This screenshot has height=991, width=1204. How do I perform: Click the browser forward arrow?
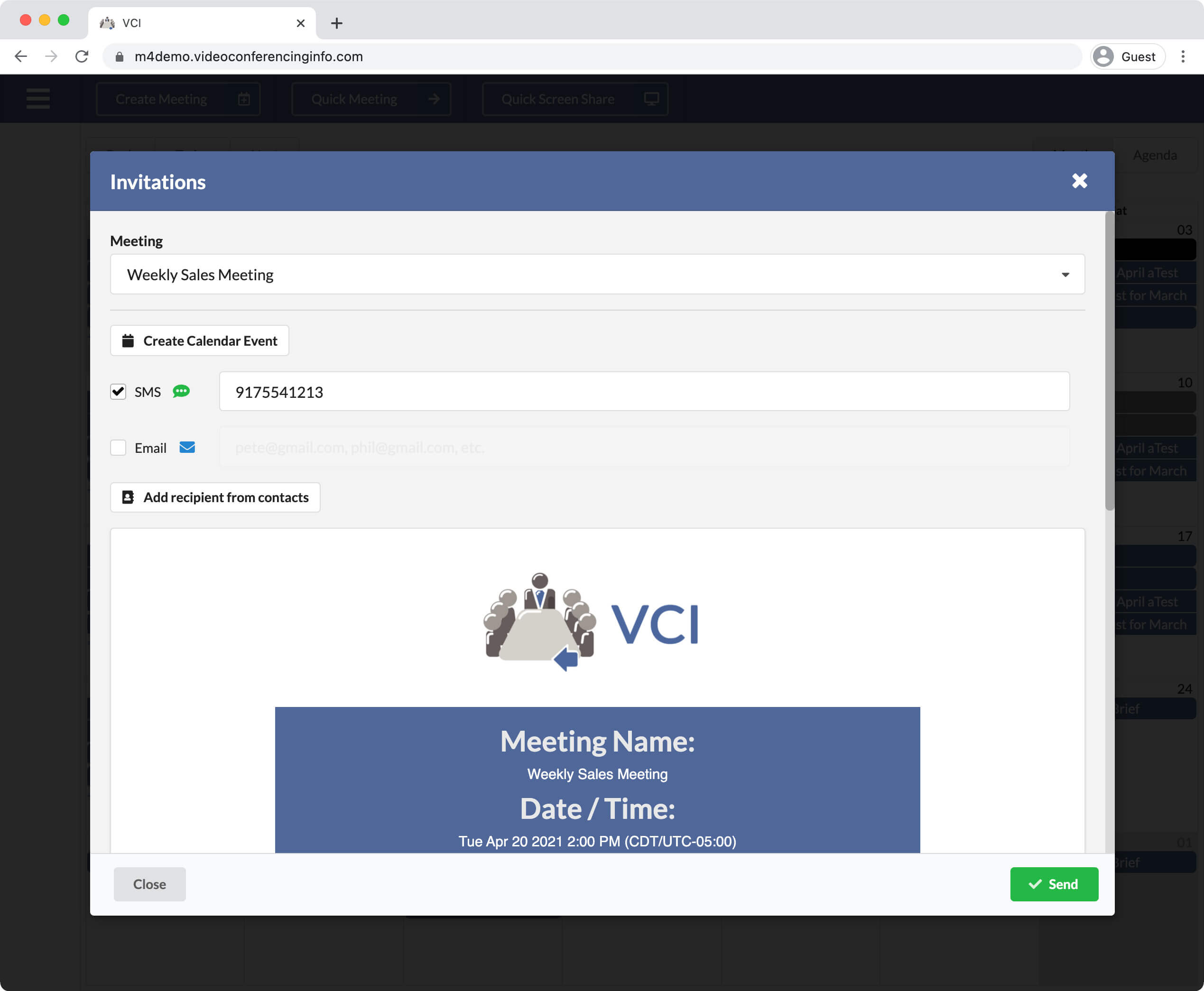point(51,56)
